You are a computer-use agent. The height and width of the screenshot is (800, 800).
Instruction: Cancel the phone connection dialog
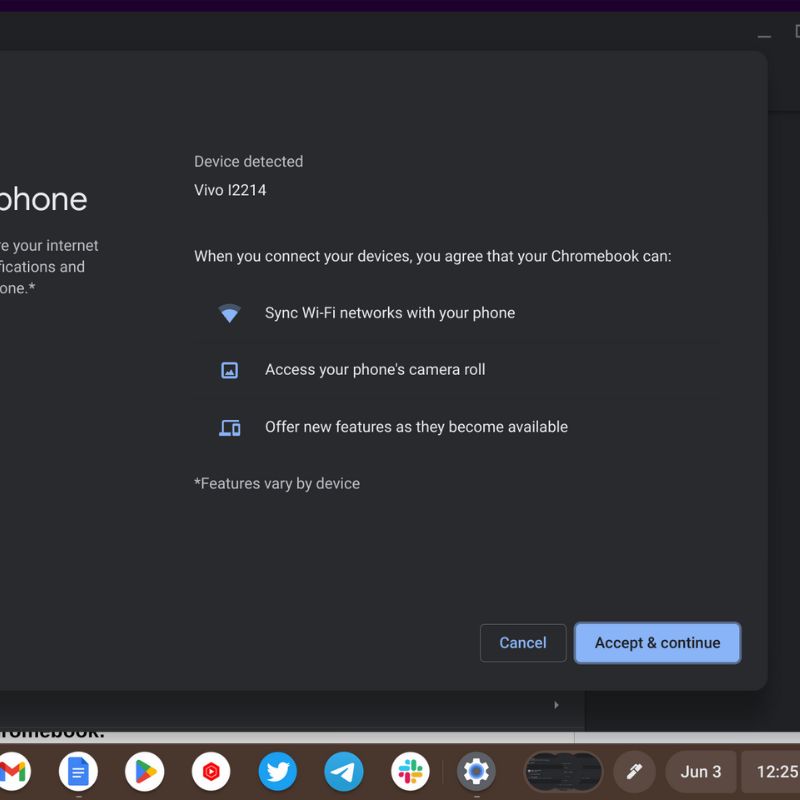tap(523, 643)
